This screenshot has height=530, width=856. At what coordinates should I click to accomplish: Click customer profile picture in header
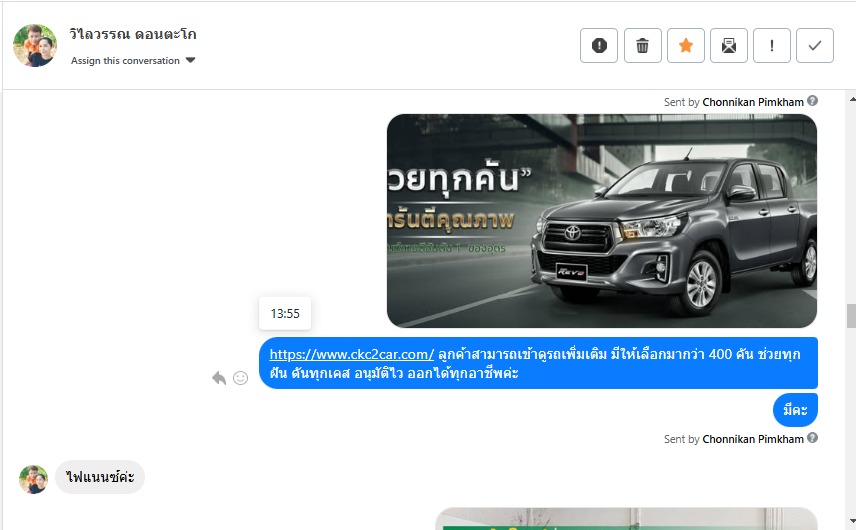(x=35, y=45)
